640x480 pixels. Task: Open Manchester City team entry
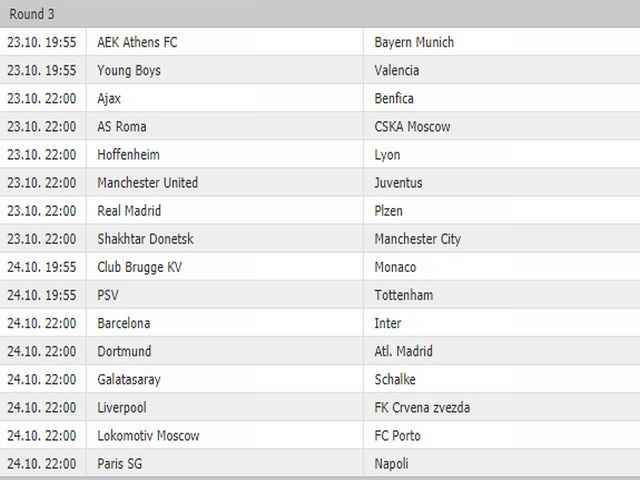pyautogui.click(x=418, y=239)
